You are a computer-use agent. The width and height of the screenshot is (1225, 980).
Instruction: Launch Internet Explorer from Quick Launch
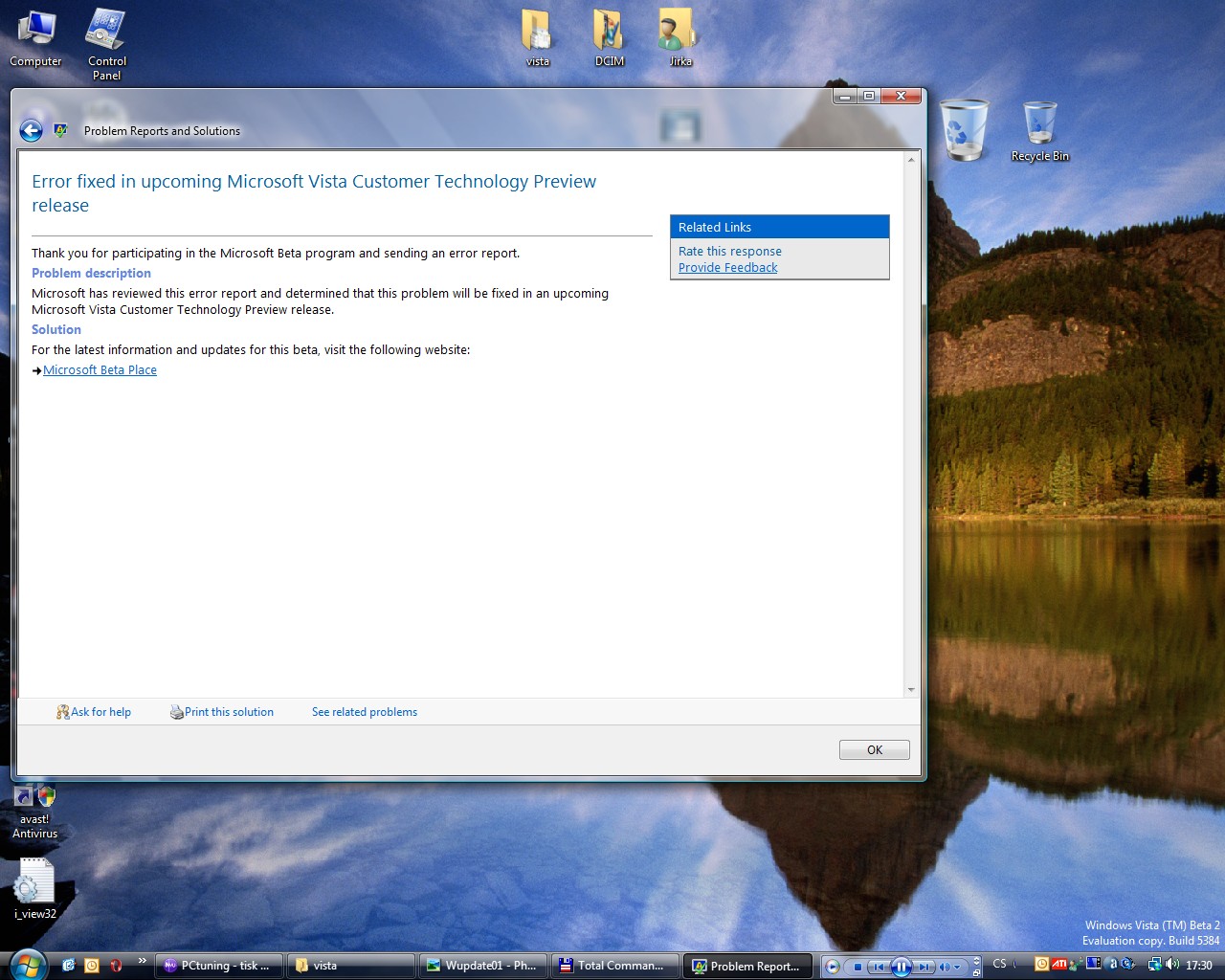68,966
